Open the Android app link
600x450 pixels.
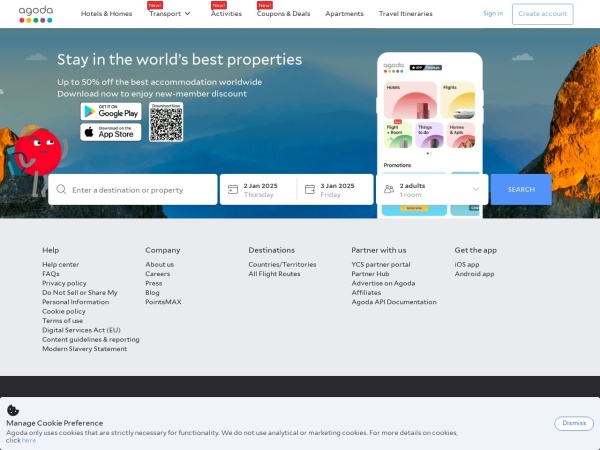pyautogui.click(x=474, y=274)
